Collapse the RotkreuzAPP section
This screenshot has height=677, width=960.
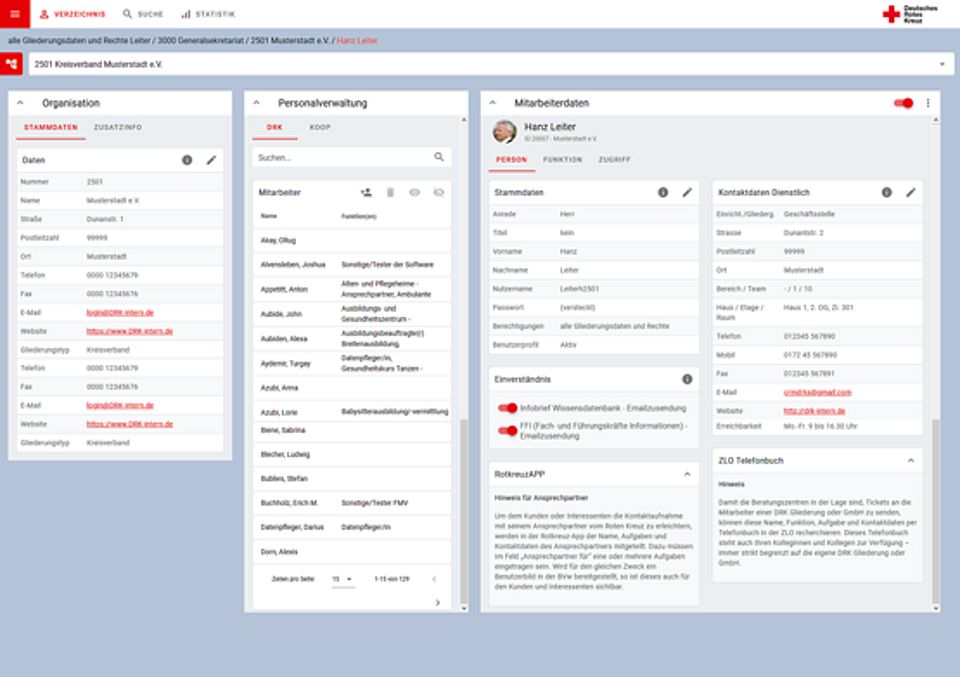click(x=687, y=473)
